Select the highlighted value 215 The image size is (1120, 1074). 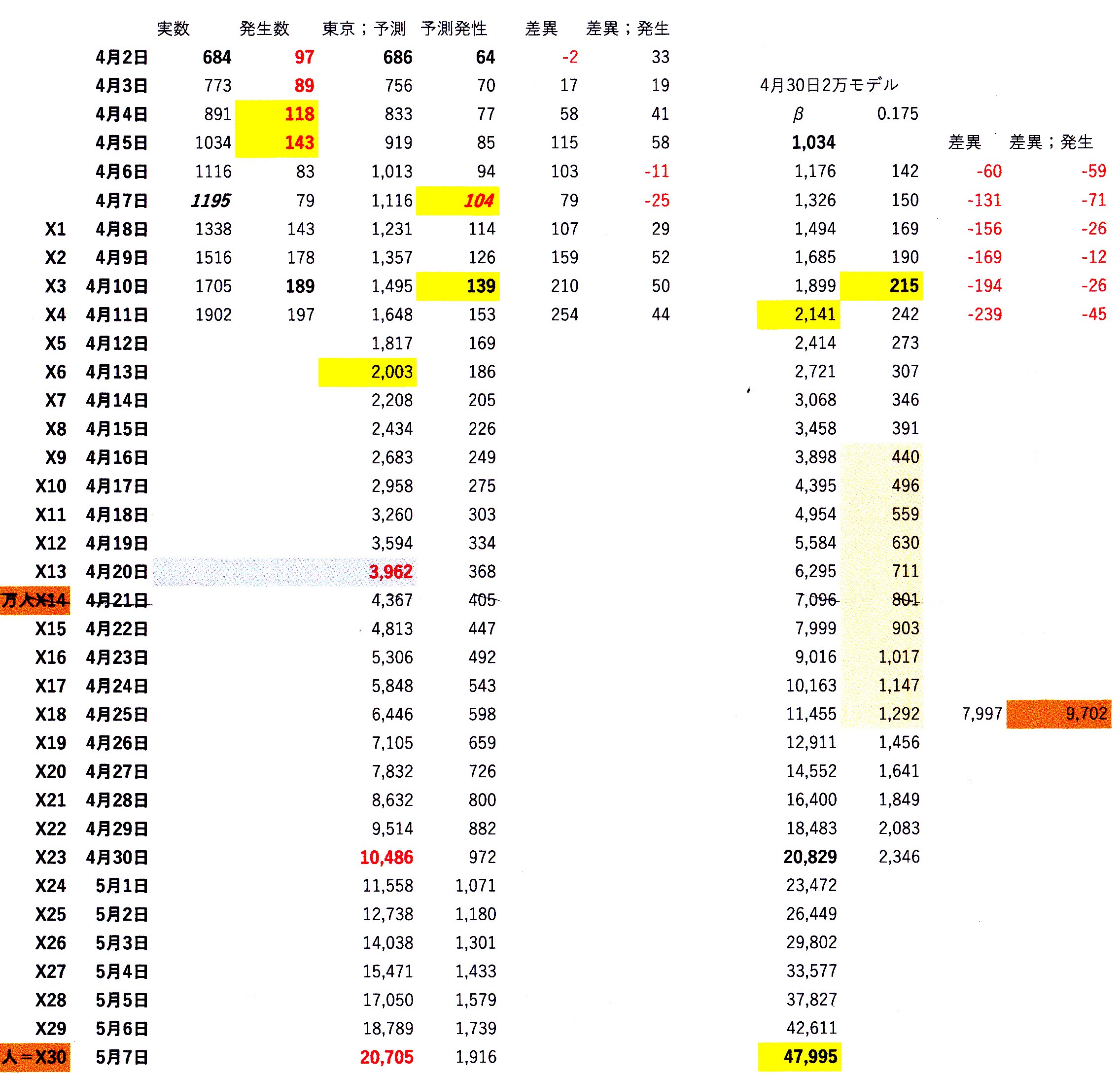pos(882,286)
